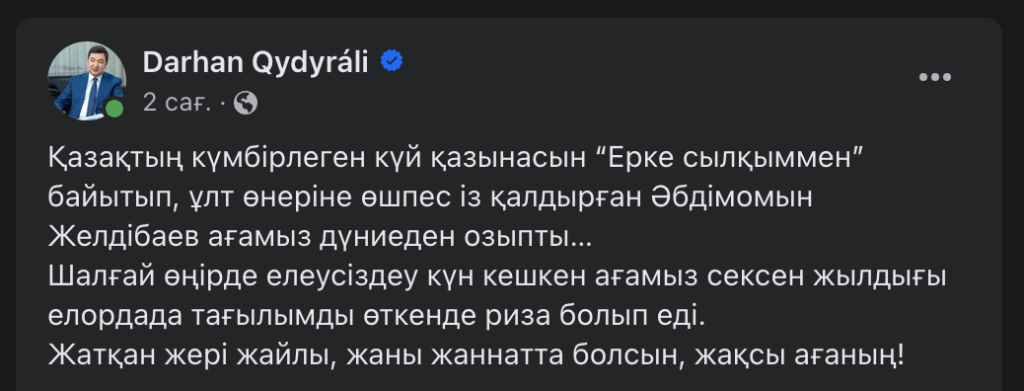
Task: Open Darhan Qydyráli's profile picture
Action: click(86, 81)
